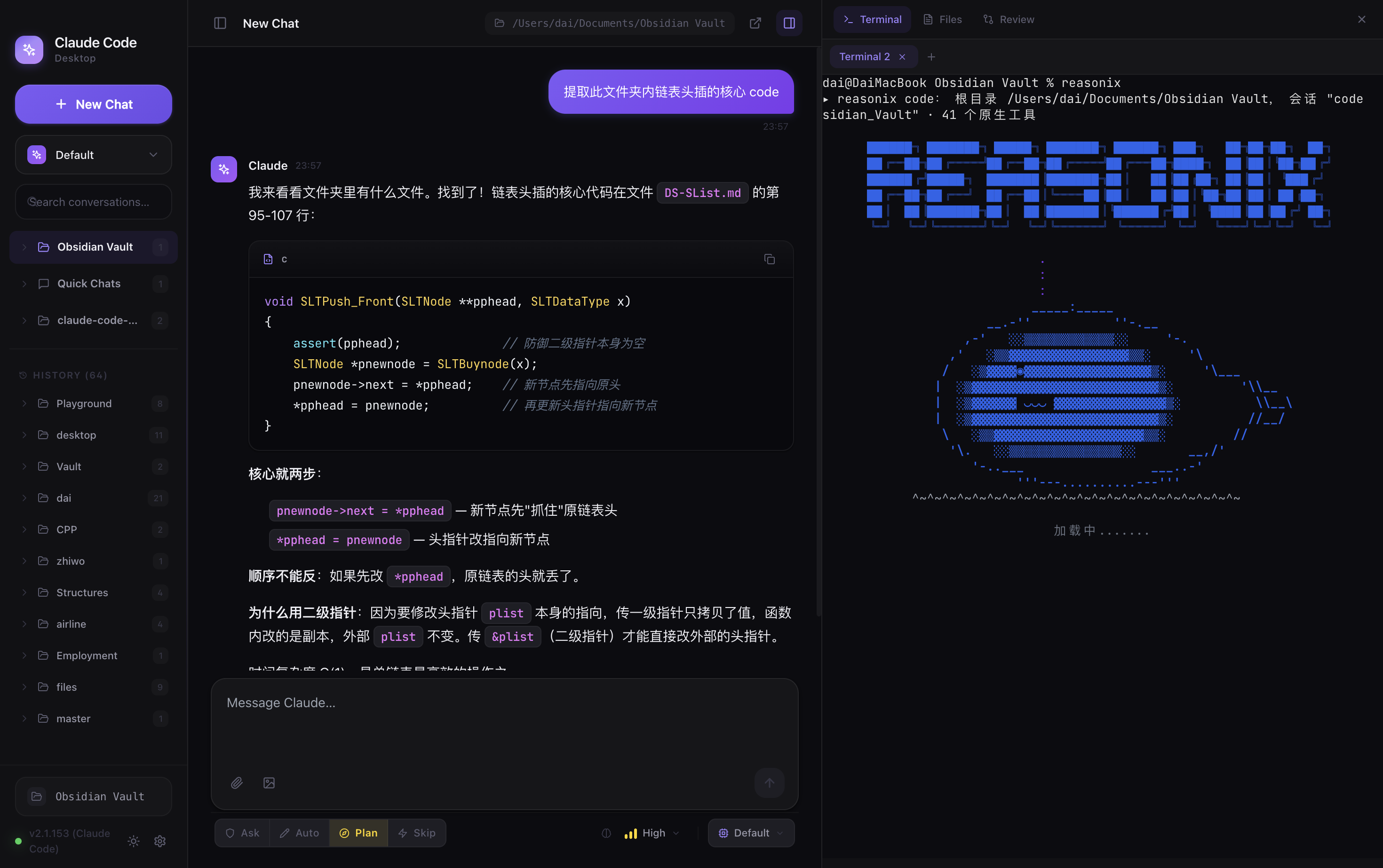The image size is (1383, 868).
Task: Click the user message bubble in chat
Action: click(671, 92)
